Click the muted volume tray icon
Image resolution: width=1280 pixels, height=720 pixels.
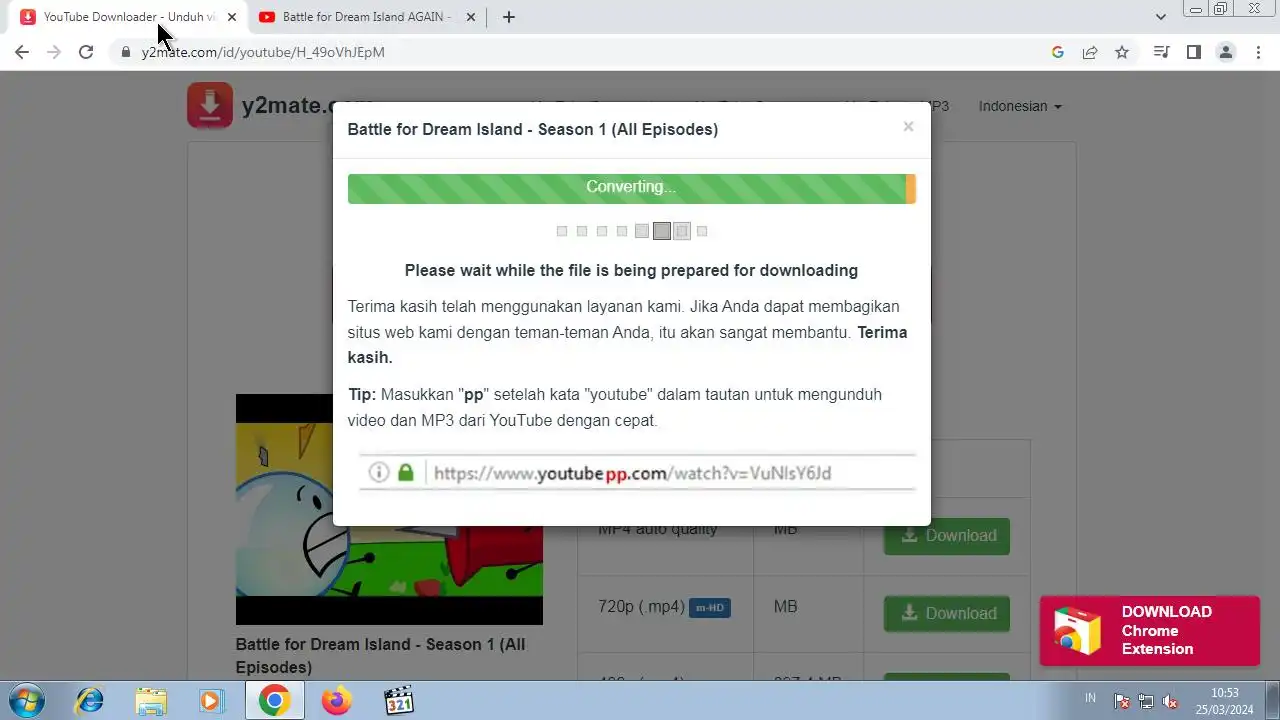pyautogui.click(x=1170, y=702)
